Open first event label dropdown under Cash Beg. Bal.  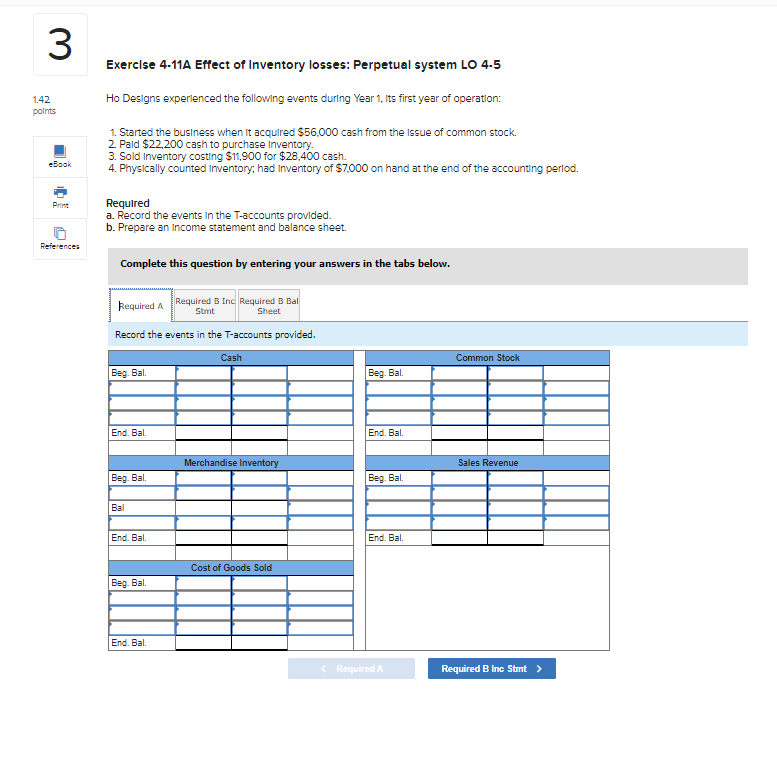pyautogui.click(x=142, y=387)
